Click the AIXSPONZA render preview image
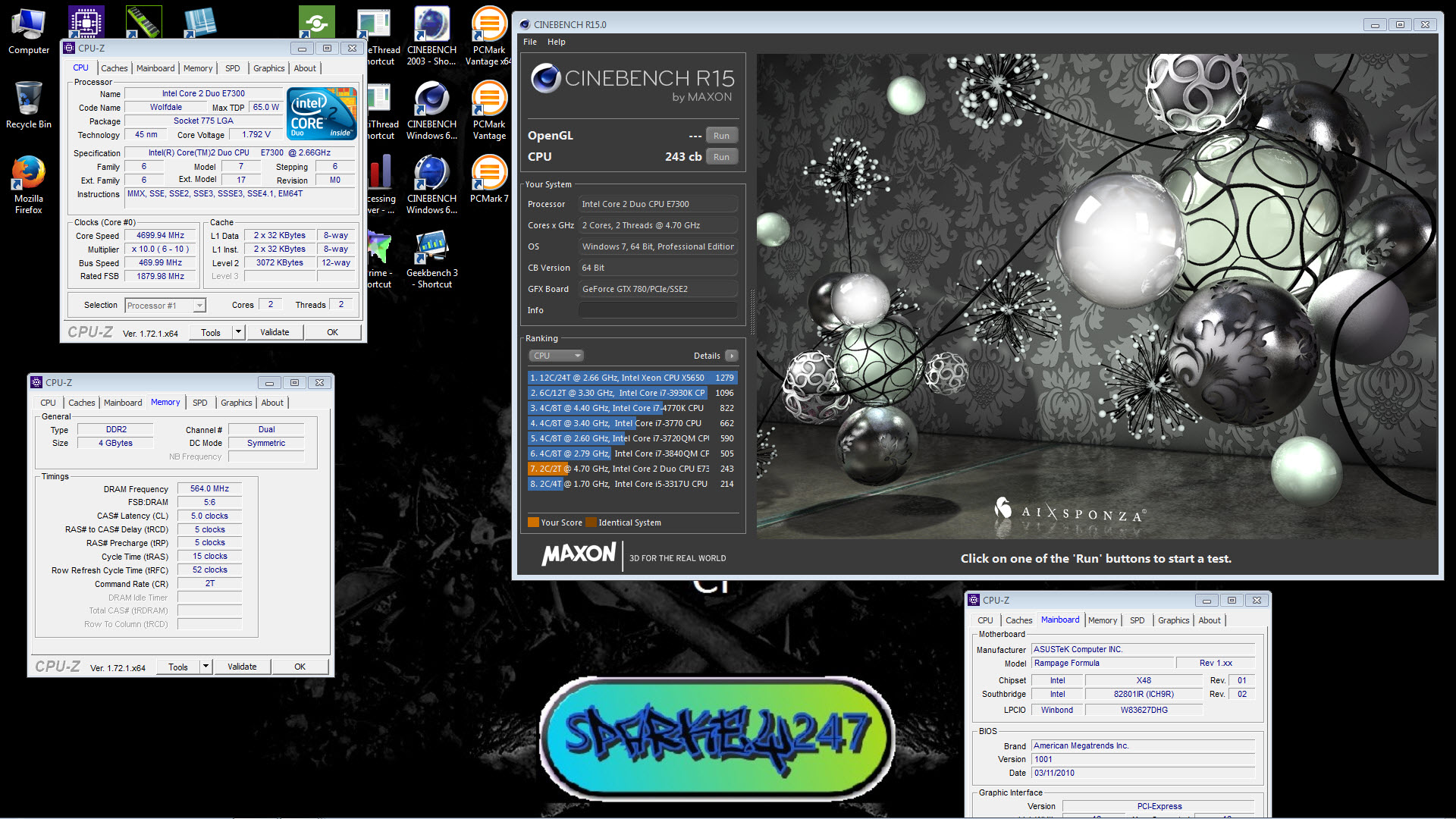This screenshot has height=819, width=1456. (x=1097, y=297)
